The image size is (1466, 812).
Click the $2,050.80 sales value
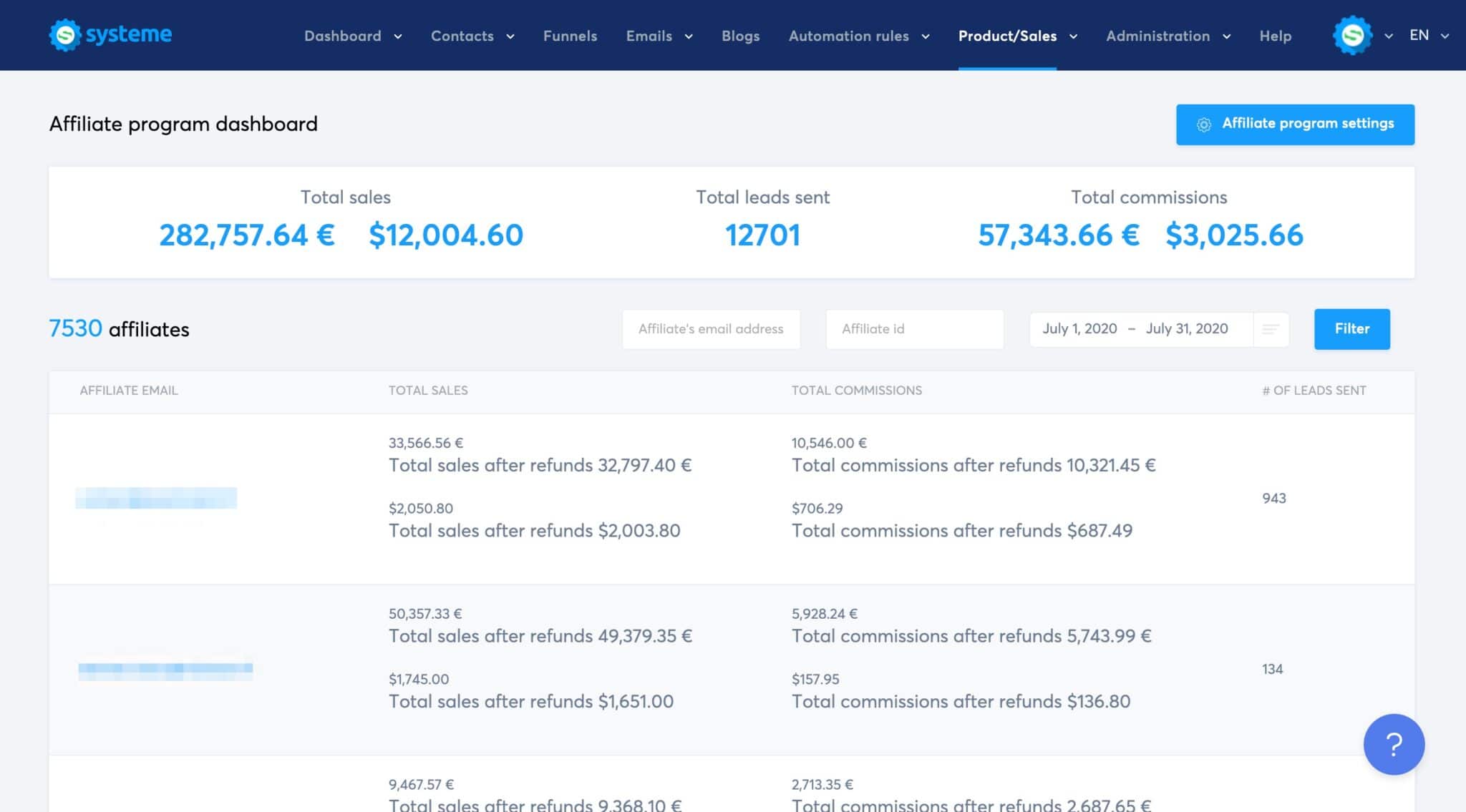(421, 509)
